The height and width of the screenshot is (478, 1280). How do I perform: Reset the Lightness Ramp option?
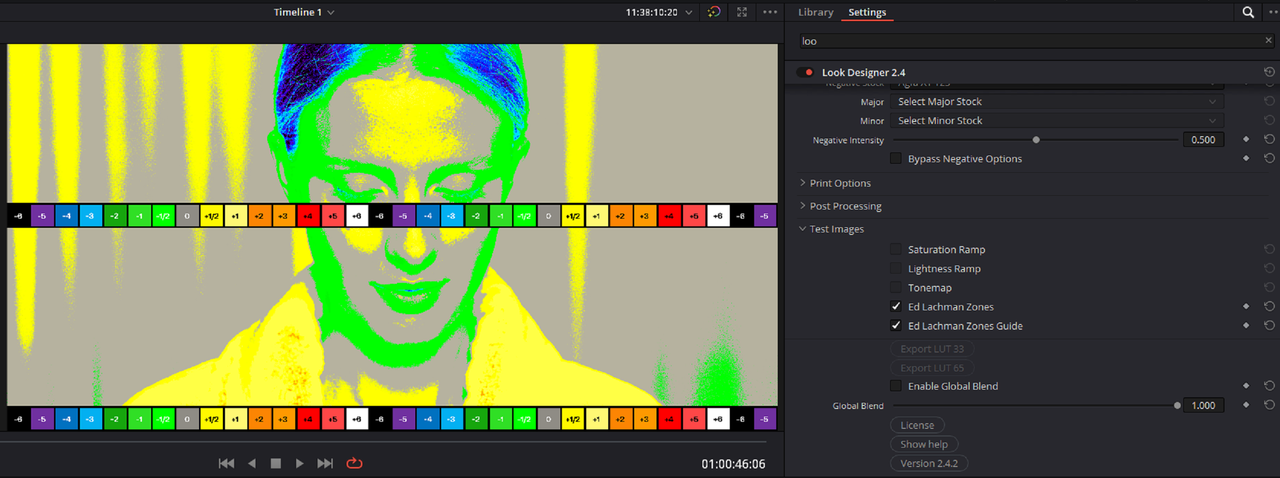coord(1269,268)
